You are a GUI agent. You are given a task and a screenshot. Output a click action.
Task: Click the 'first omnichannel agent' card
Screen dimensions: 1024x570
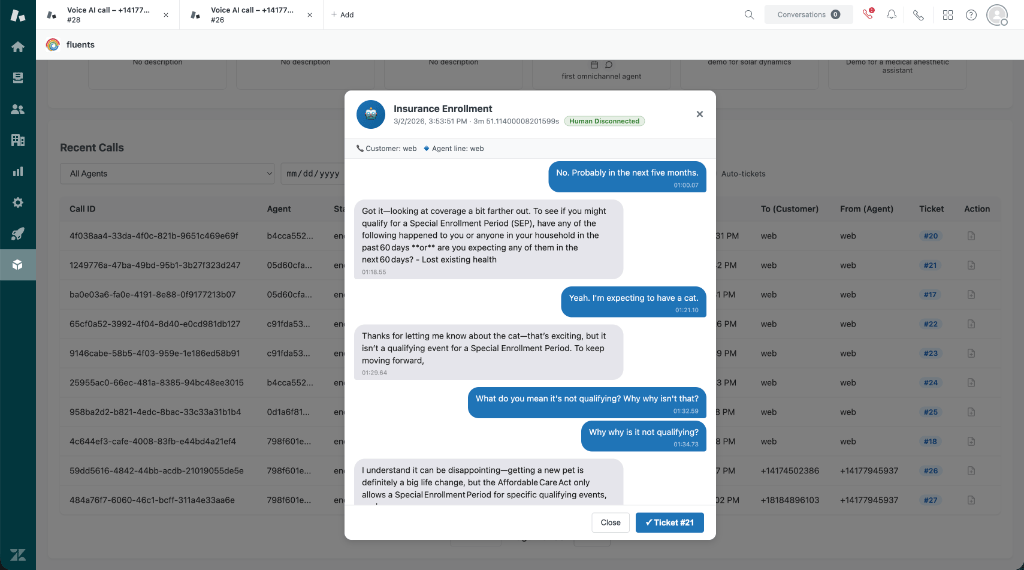(601, 73)
